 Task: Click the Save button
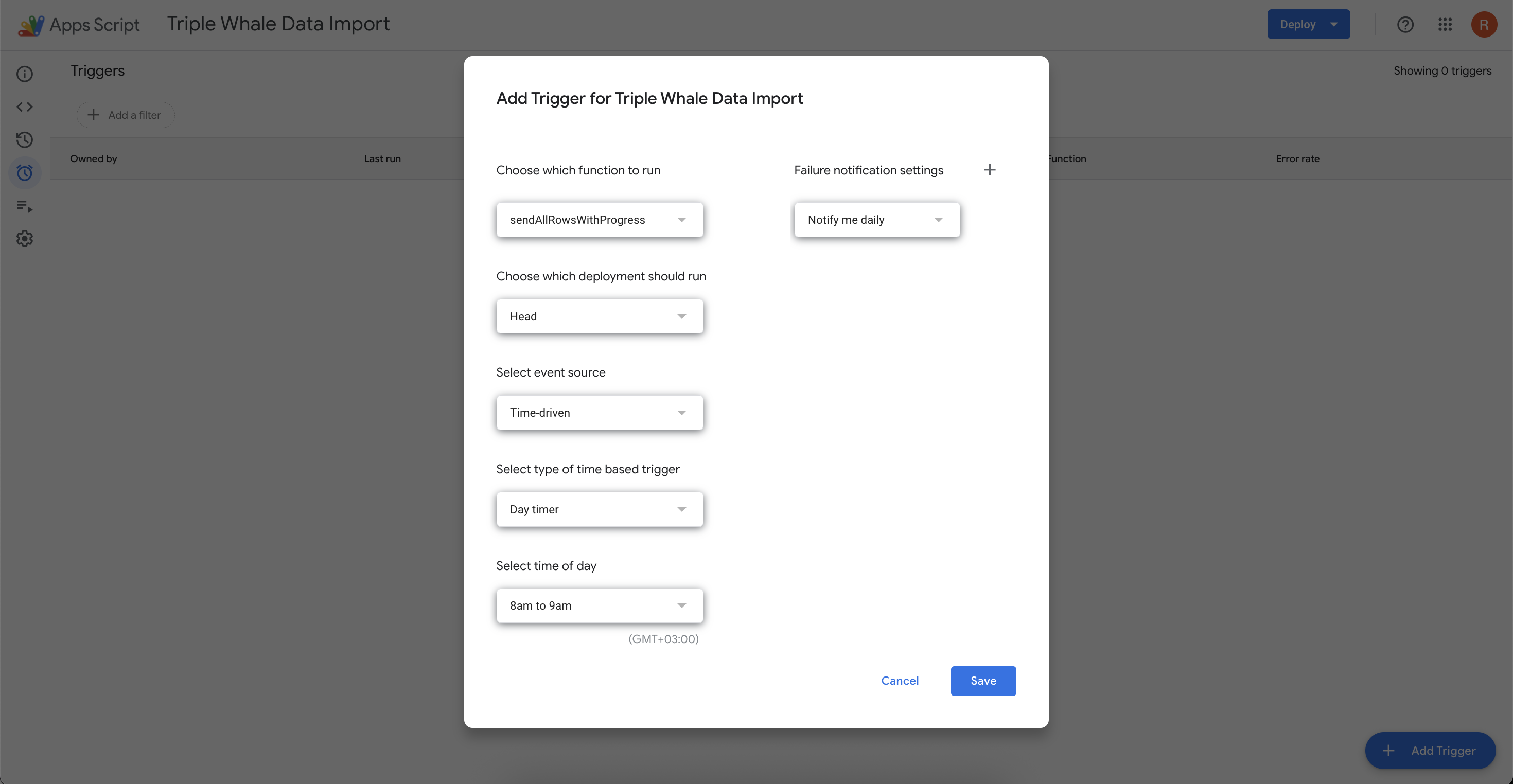(983, 681)
